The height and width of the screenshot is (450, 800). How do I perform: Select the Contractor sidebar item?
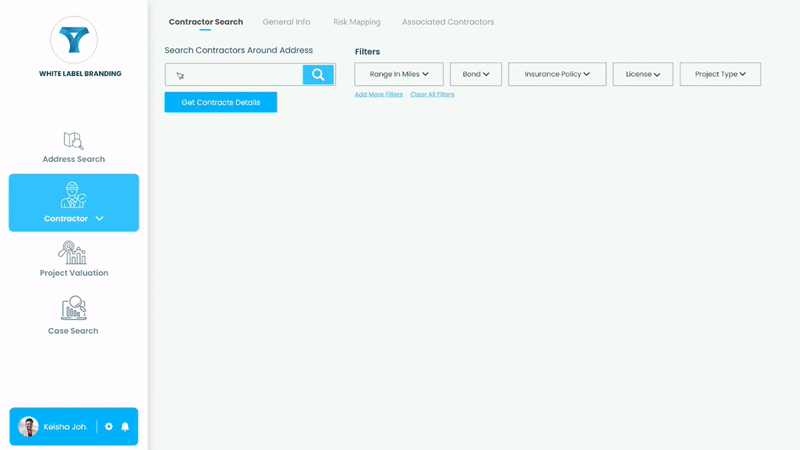coord(73,203)
